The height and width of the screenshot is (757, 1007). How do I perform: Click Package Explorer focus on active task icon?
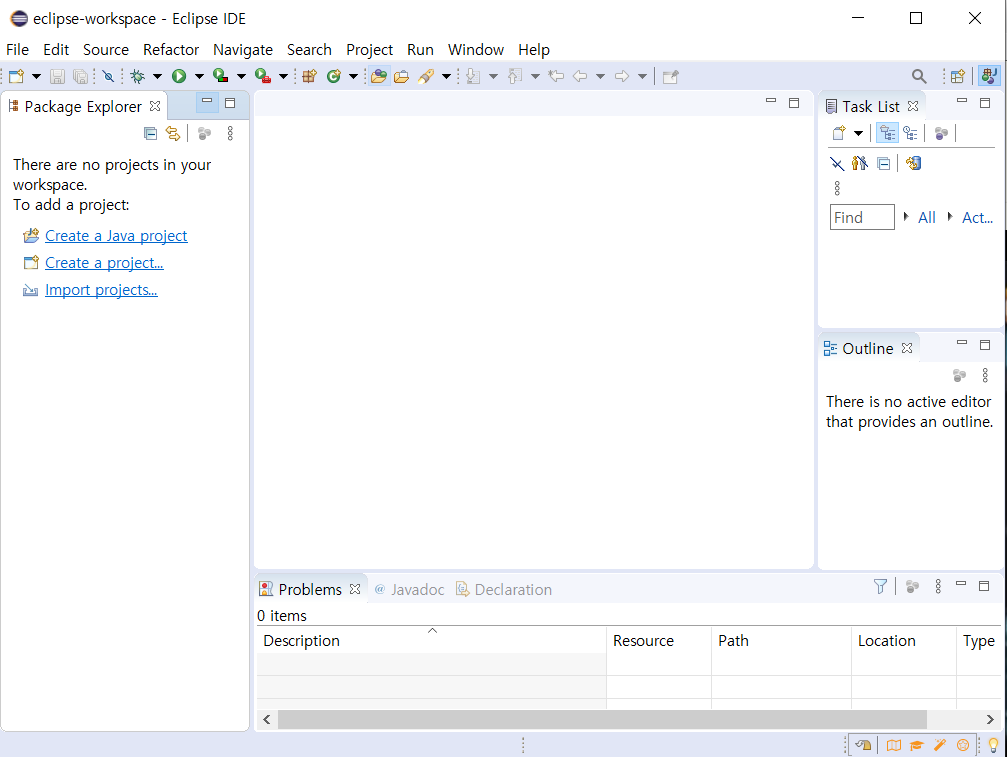[x=204, y=133]
